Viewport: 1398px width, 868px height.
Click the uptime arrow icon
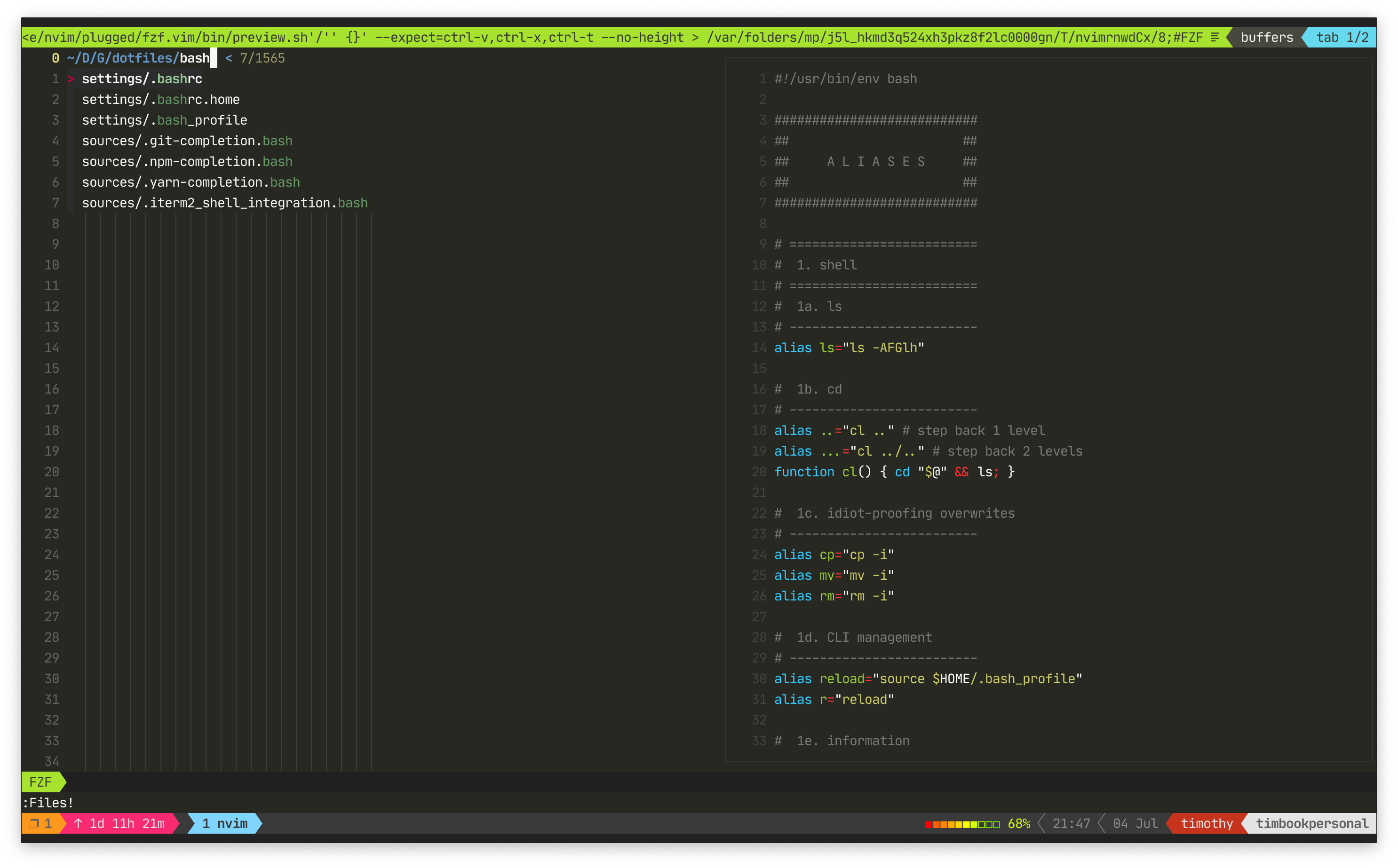[79, 824]
